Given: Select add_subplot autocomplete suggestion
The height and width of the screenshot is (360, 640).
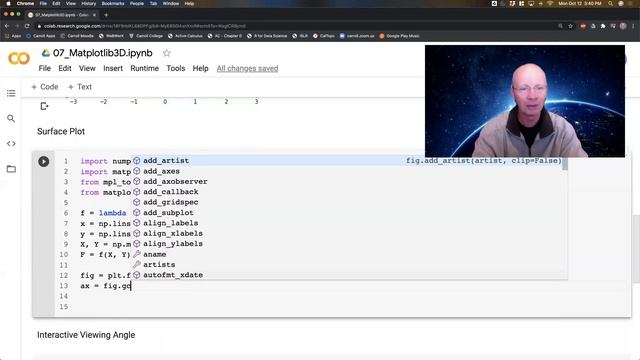Looking at the screenshot, I should (349, 213).
